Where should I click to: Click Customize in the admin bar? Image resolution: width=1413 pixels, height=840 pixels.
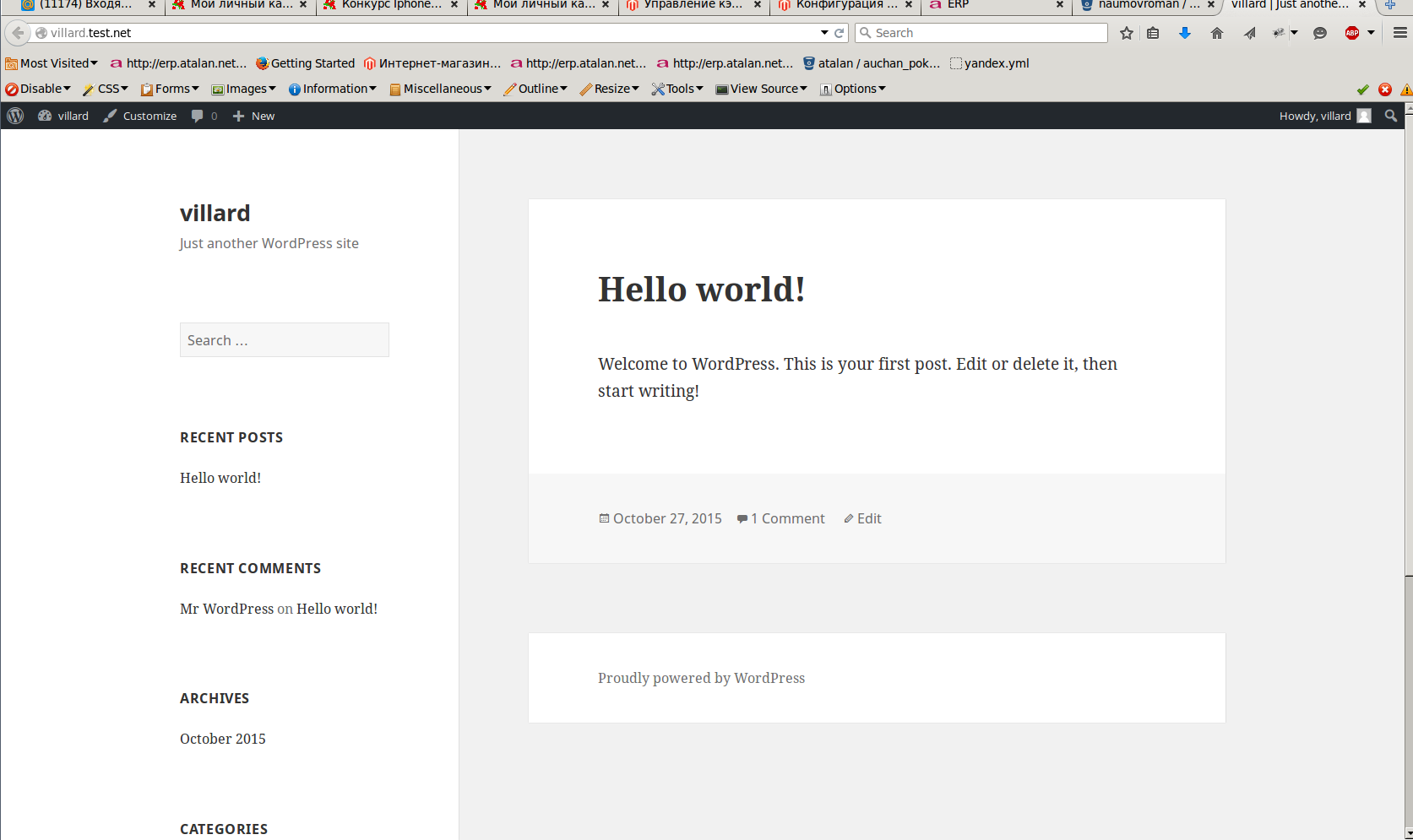tap(140, 116)
